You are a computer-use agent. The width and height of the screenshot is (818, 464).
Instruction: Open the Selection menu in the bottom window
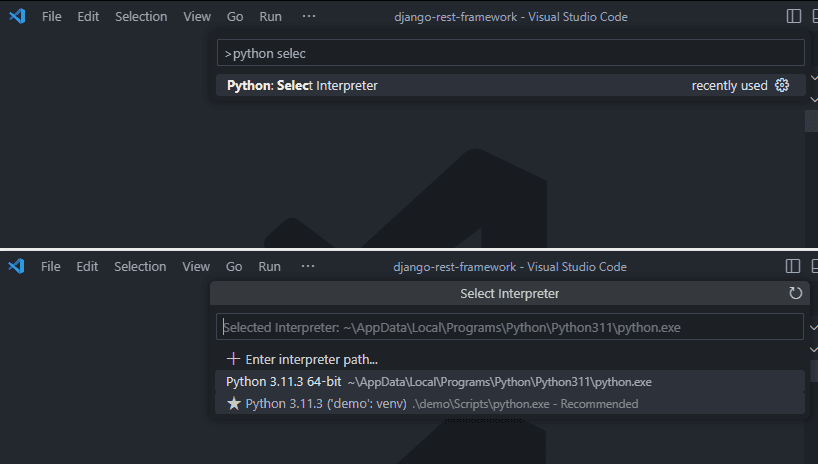tap(140, 267)
